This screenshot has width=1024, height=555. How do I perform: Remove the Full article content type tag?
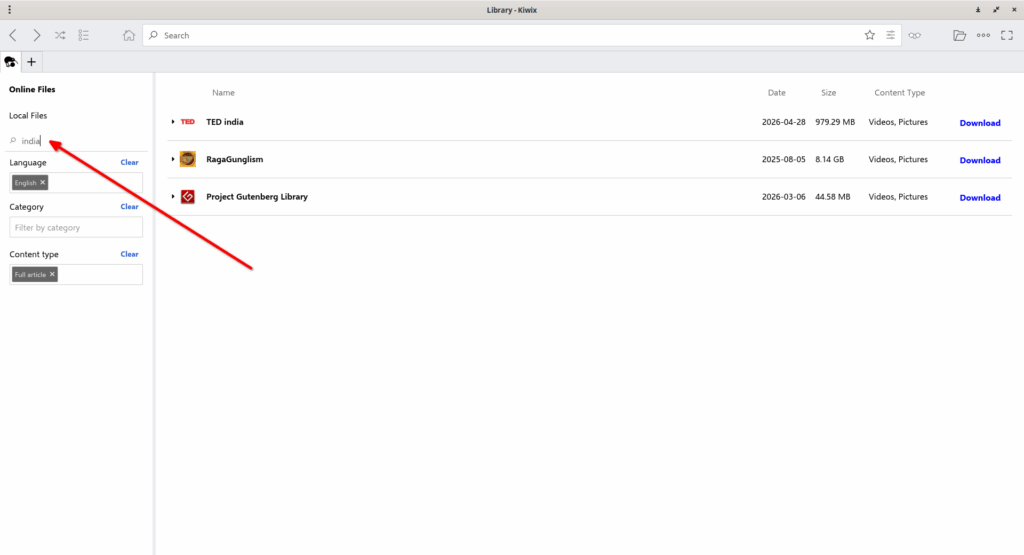pyautogui.click(x=52, y=274)
